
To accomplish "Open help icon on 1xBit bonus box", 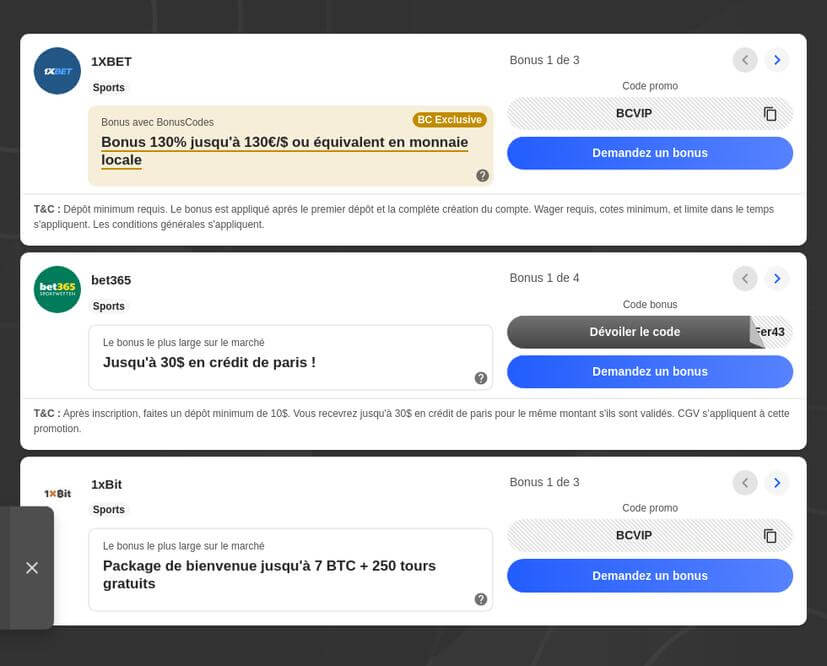I will [x=481, y=599].
